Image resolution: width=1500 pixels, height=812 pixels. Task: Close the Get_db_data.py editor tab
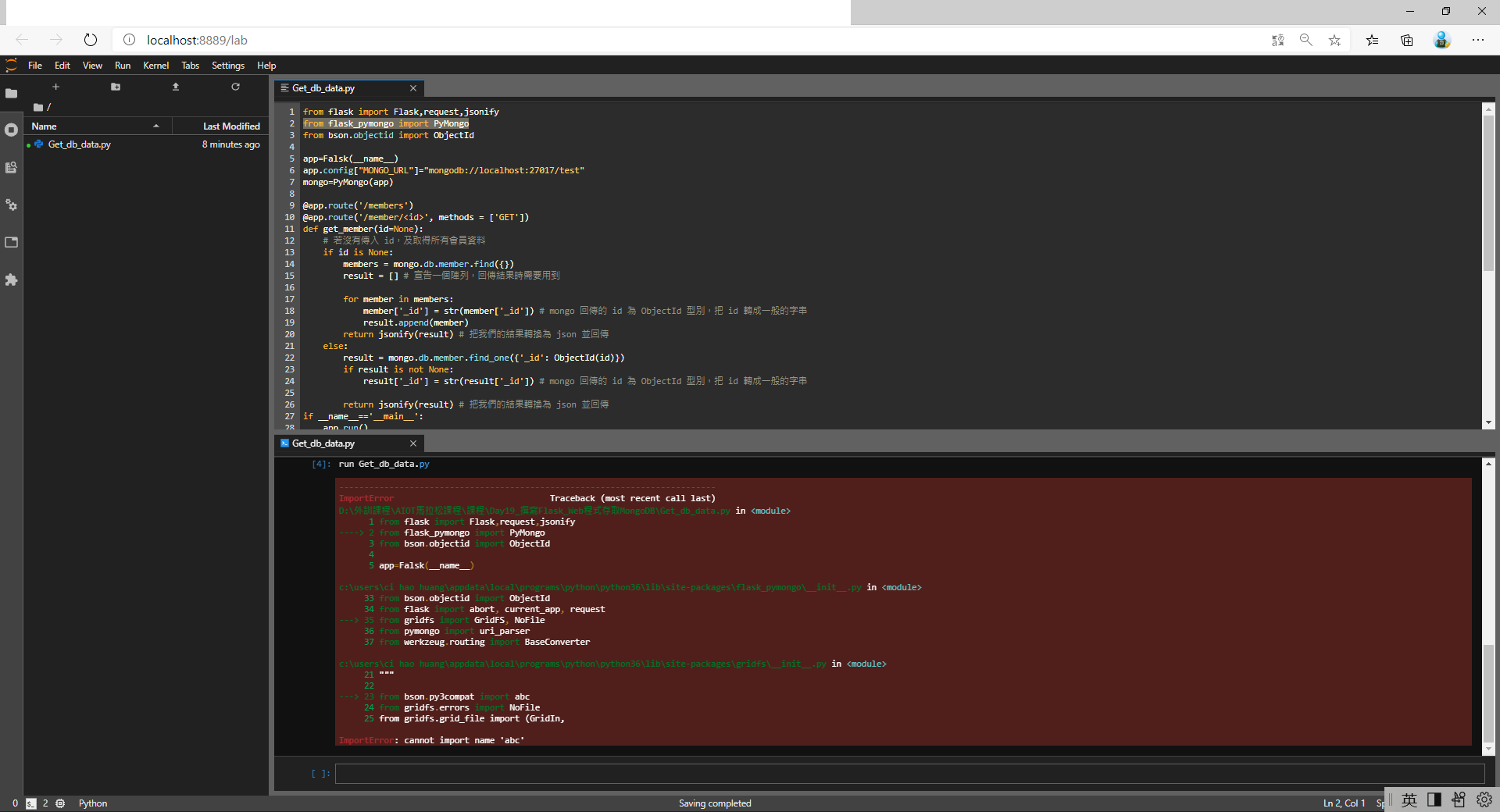413,88
